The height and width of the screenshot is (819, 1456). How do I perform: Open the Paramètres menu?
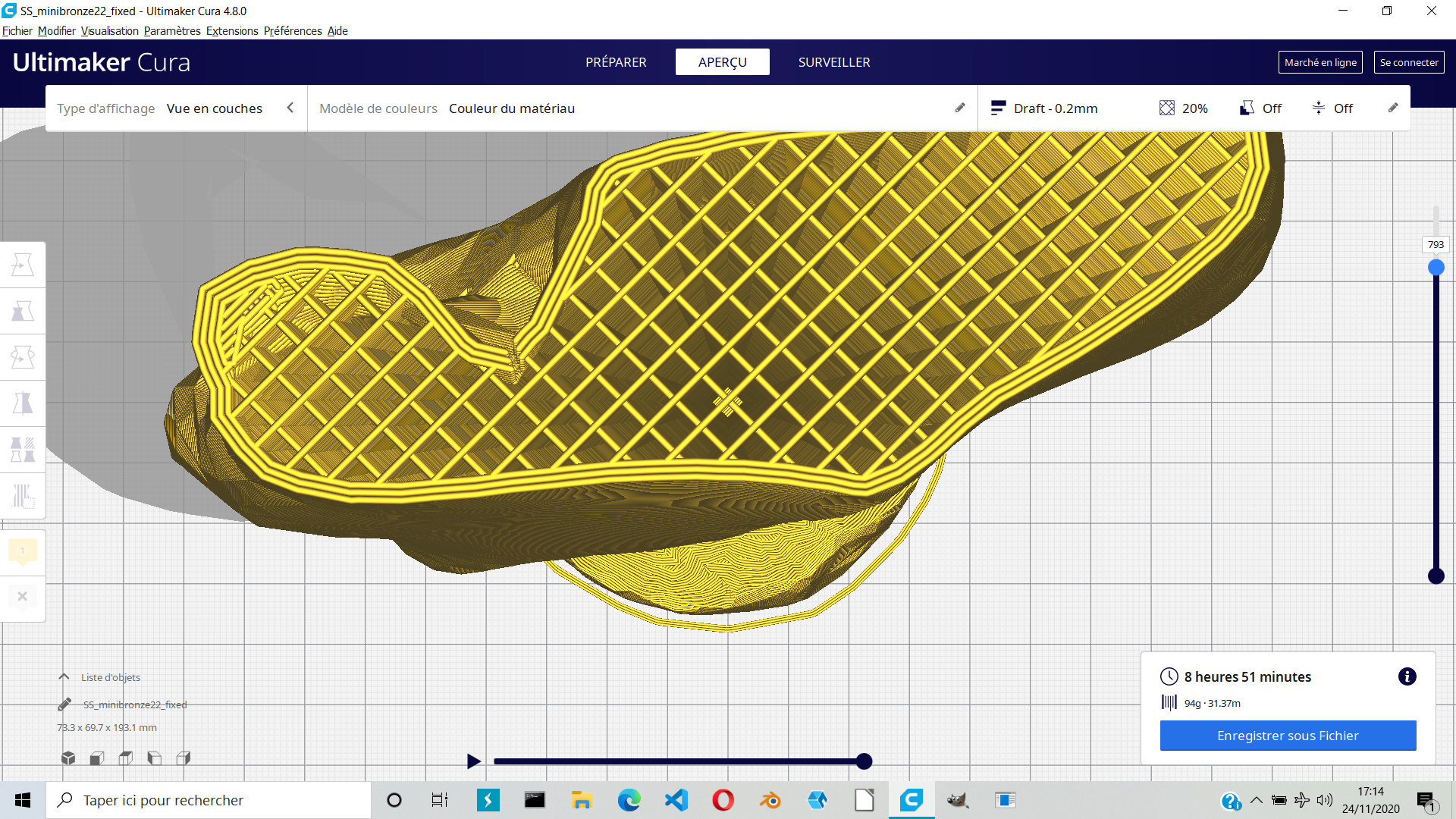tap(172, 31)
